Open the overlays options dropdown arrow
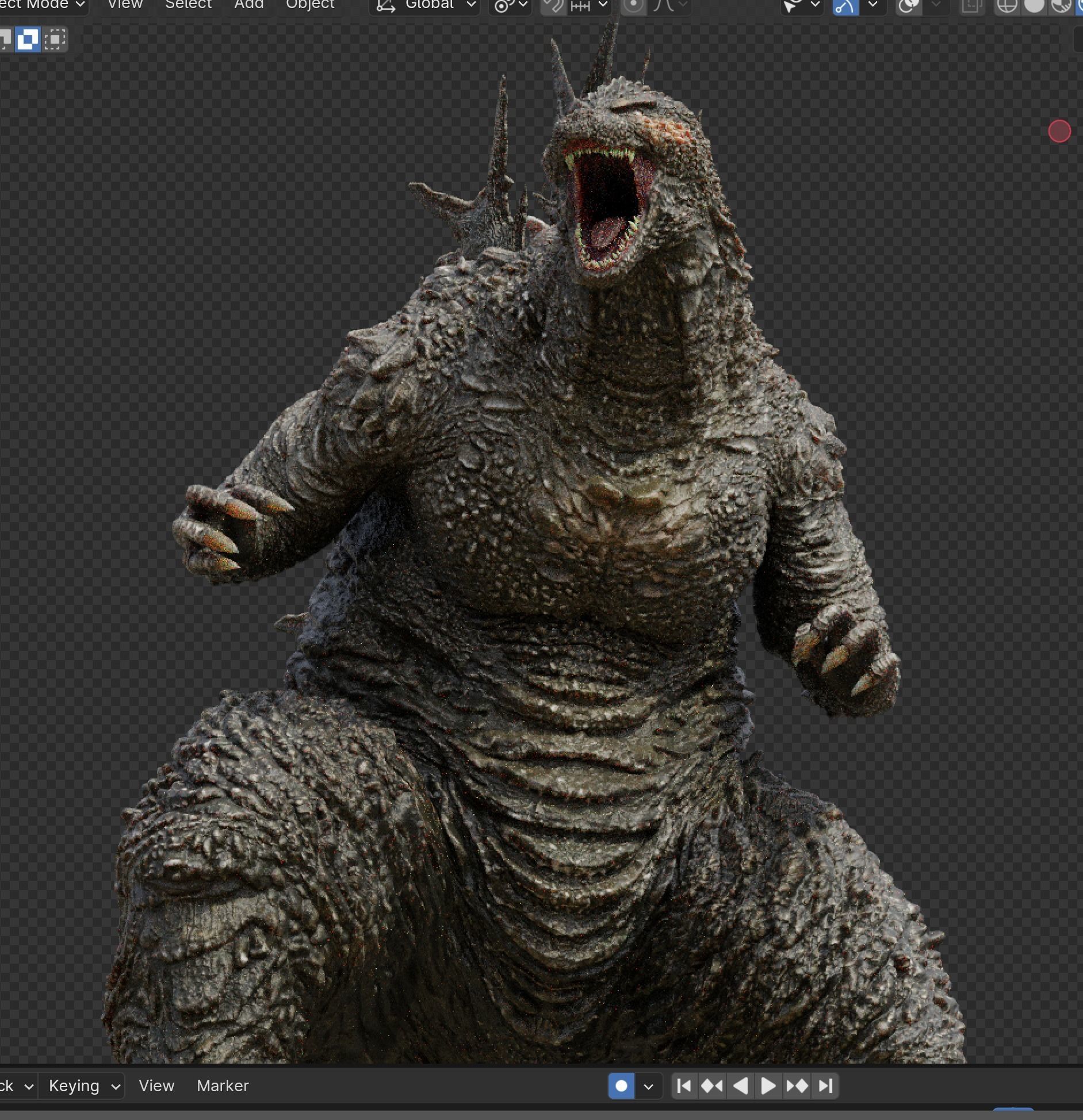Image resolution: width=1083 pixels, height=1120 pixels. pos(936,5)
